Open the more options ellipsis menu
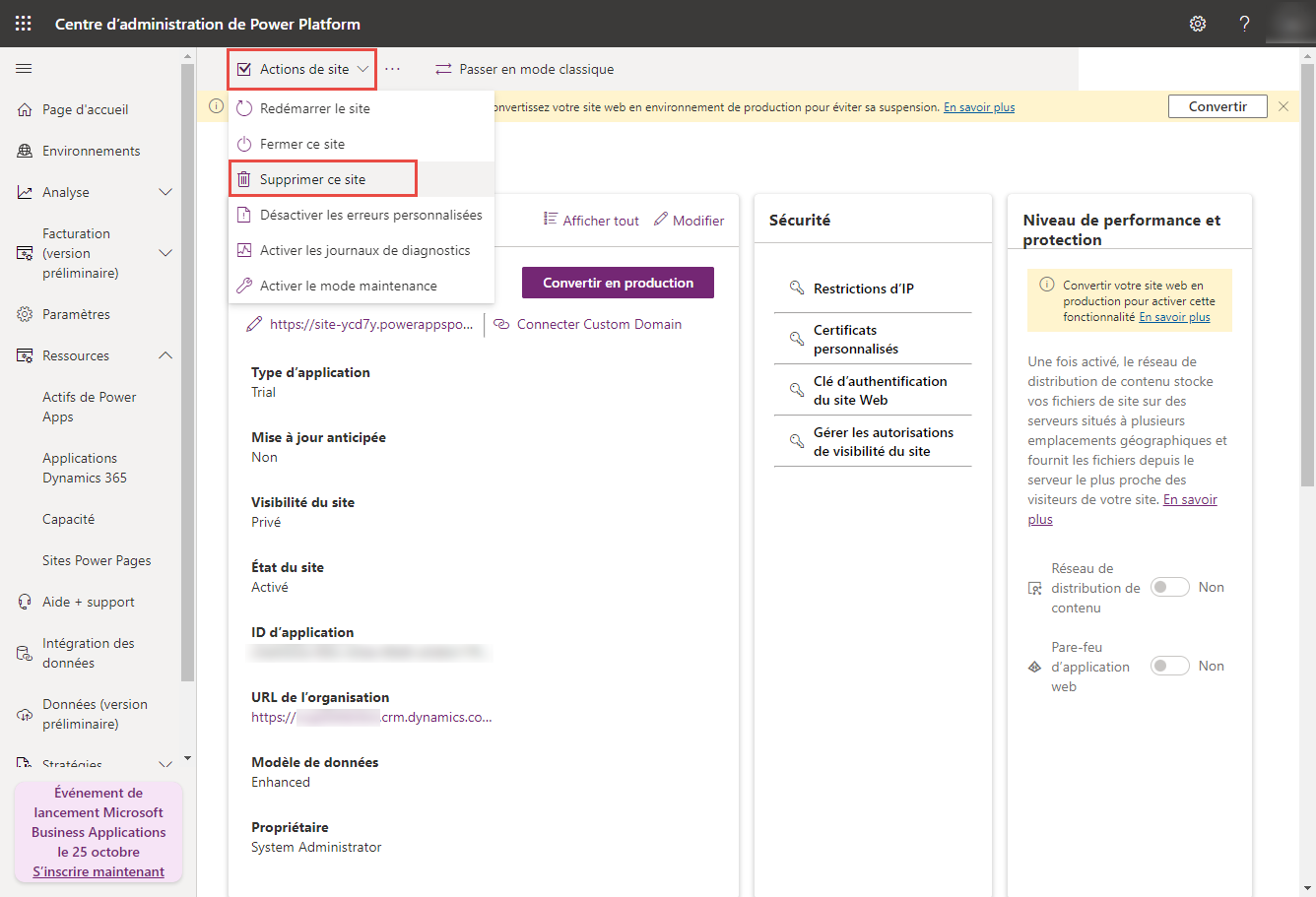The image size is (1316, 897). click(x=393, y=69)
